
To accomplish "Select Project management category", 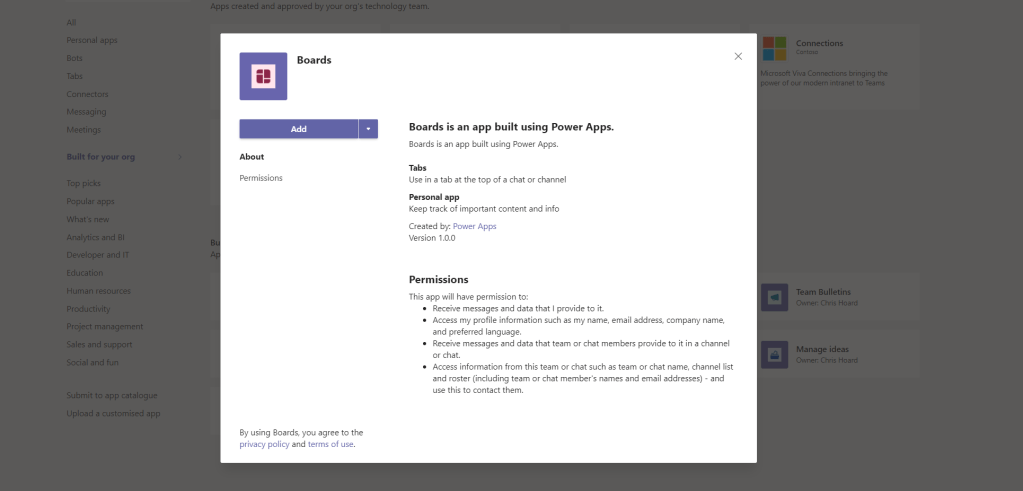I will [x=105, y=327].
